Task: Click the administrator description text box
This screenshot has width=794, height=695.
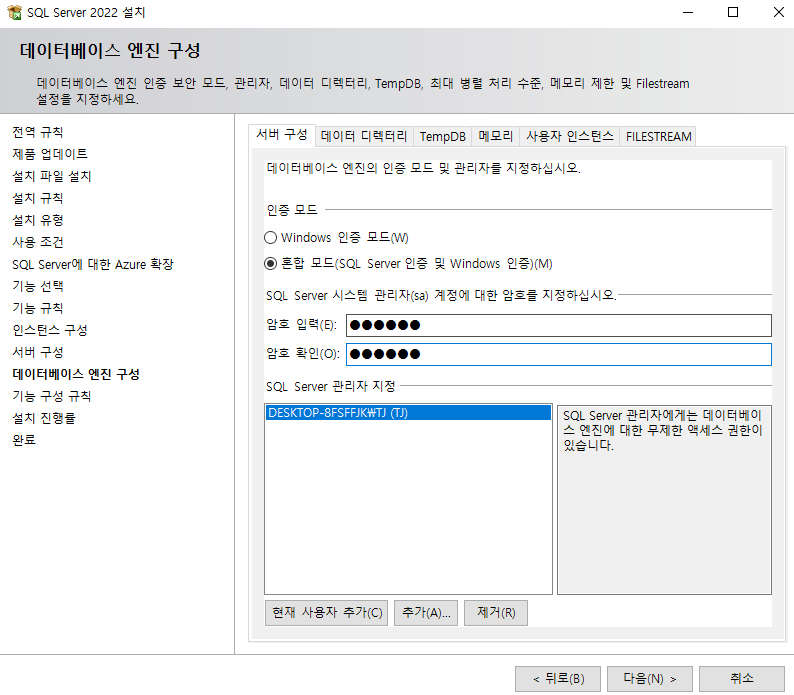Action: 664,500
